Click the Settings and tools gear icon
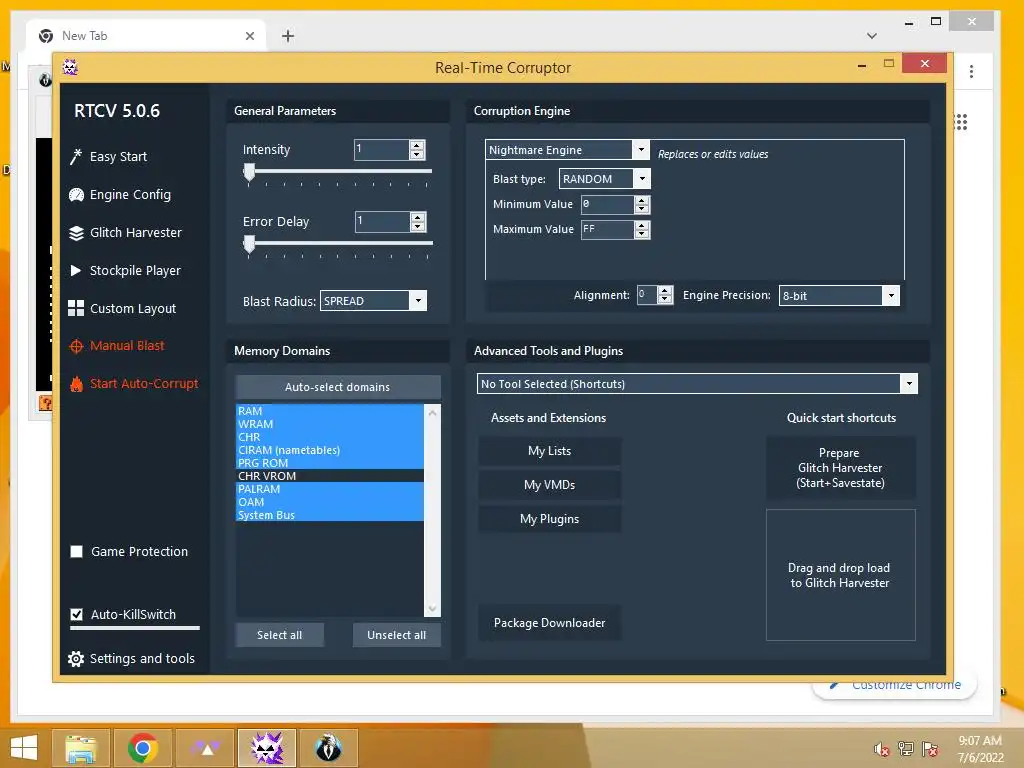 tap(76, 659)
